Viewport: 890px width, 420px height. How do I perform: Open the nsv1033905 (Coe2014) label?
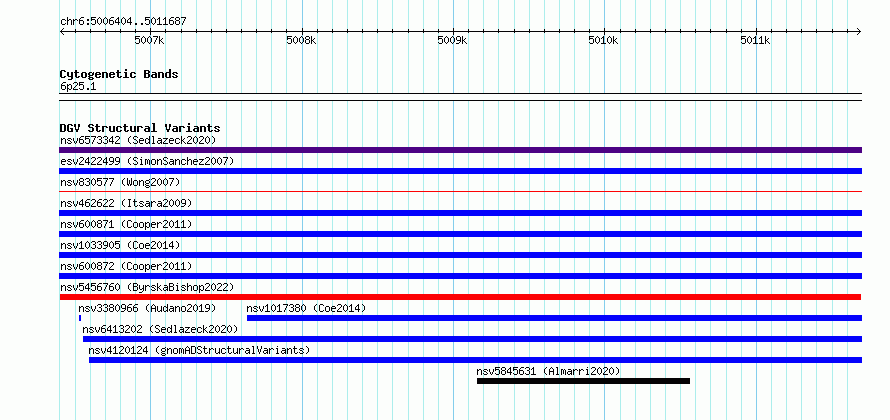(120, 245)
